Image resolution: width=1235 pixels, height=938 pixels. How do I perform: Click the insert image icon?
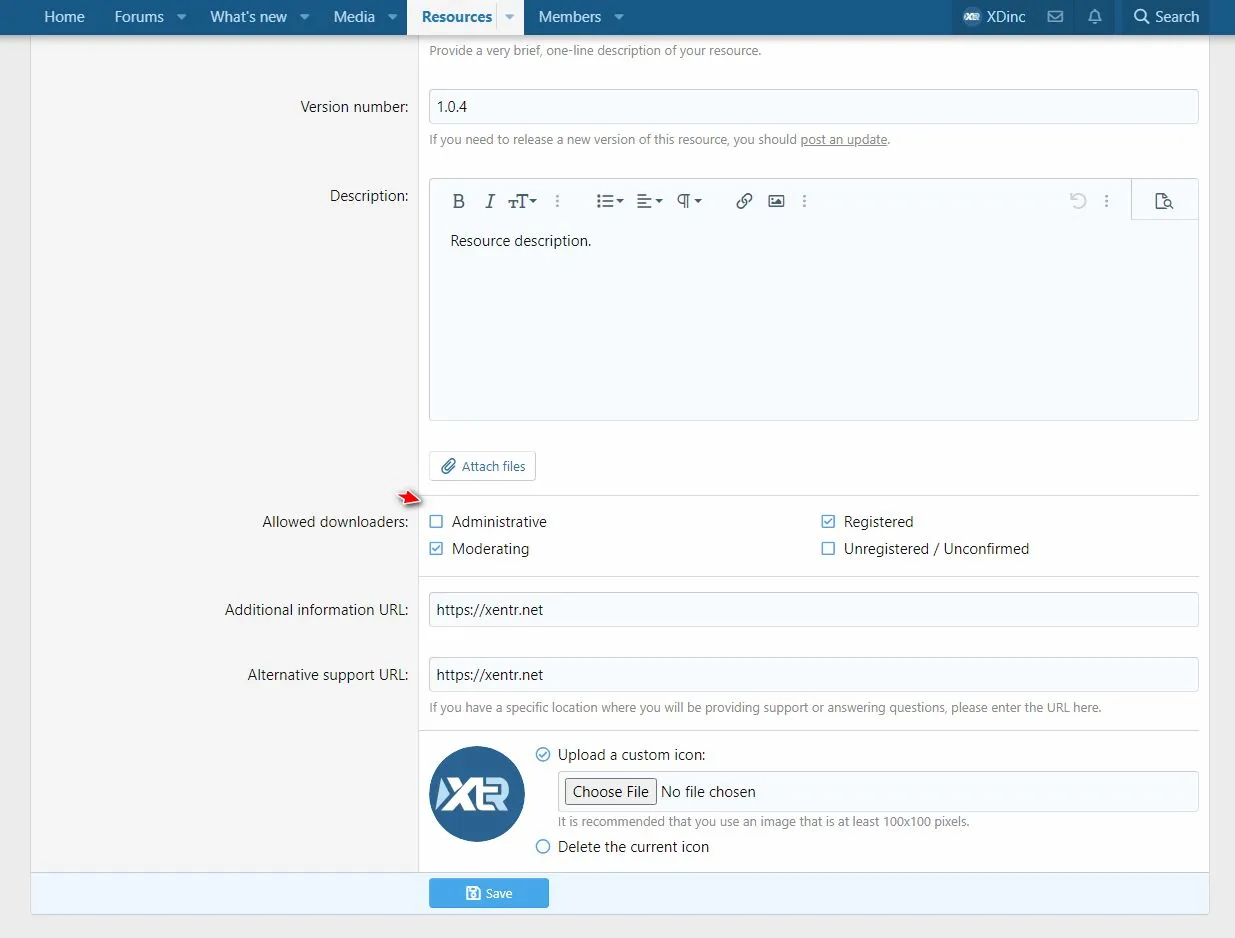[776, 201]
